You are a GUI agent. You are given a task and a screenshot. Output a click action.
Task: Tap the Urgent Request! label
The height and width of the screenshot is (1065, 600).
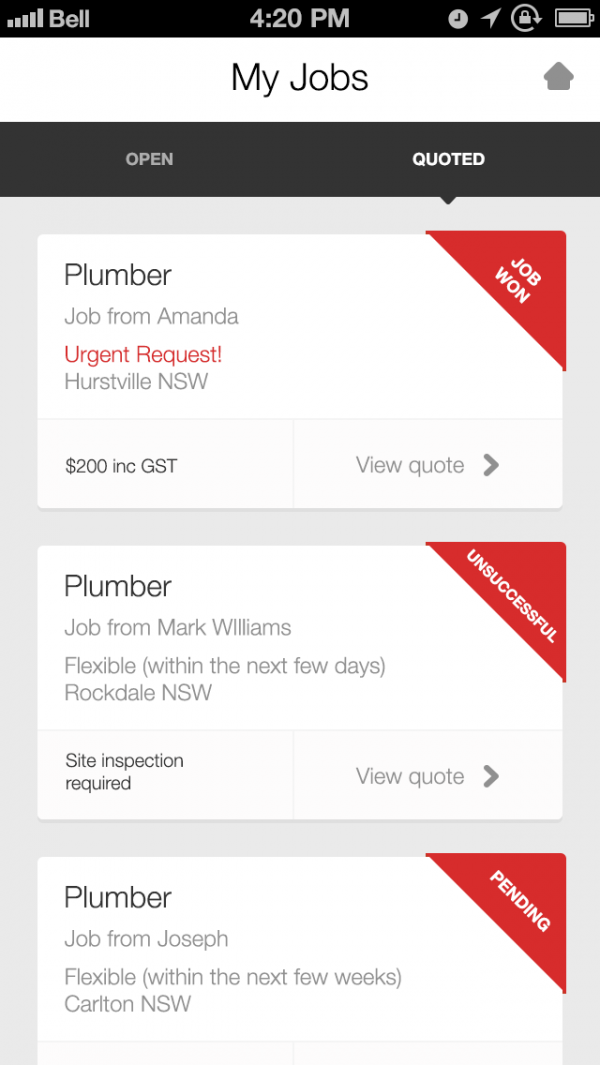[143, 354]
